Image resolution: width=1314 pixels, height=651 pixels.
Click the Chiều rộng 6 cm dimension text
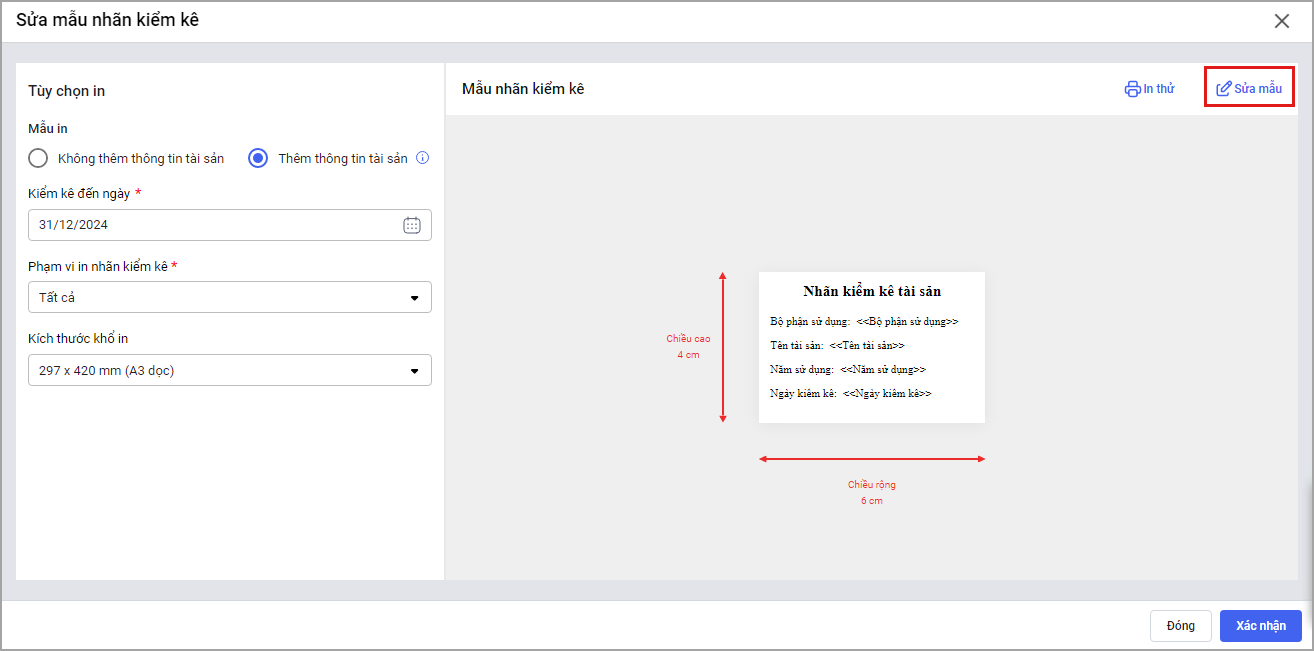871,493
